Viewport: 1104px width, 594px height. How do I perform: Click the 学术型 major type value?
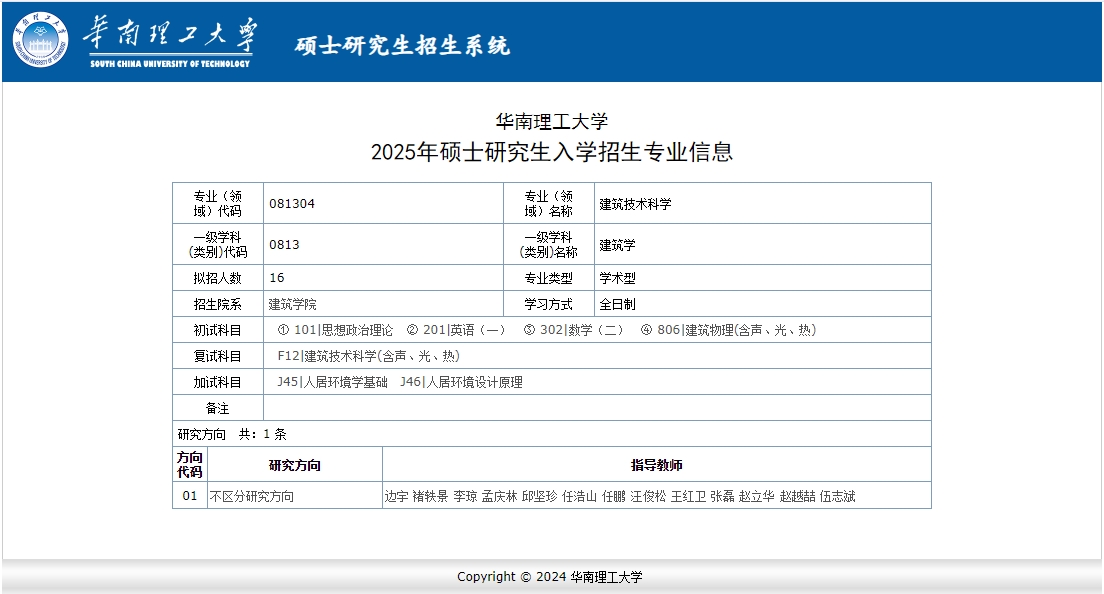[617, 278]
